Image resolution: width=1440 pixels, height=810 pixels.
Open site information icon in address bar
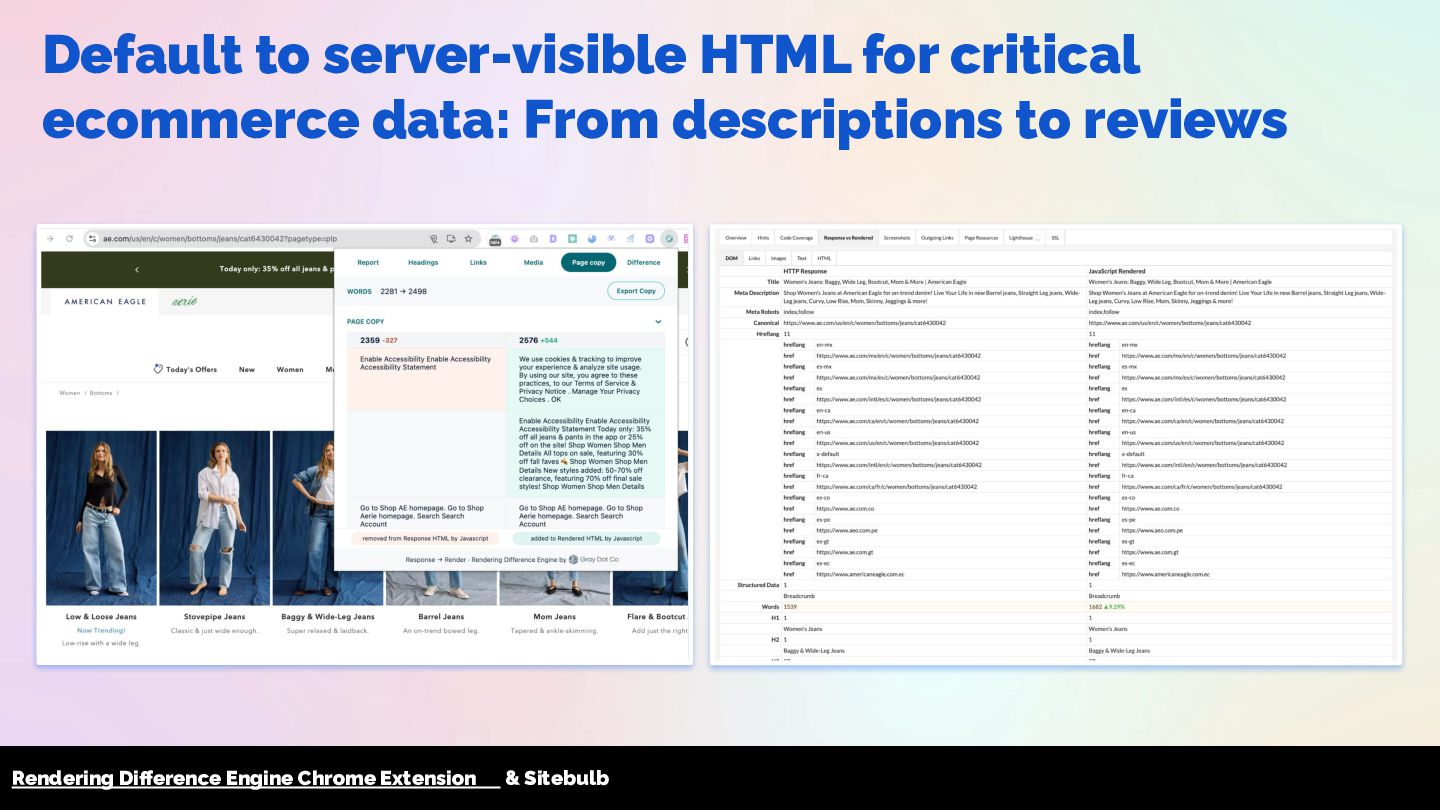click(x=92, y=239)
